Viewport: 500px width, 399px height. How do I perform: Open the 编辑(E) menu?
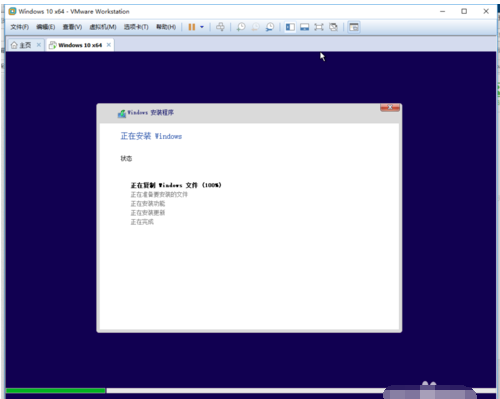(45, 27)
